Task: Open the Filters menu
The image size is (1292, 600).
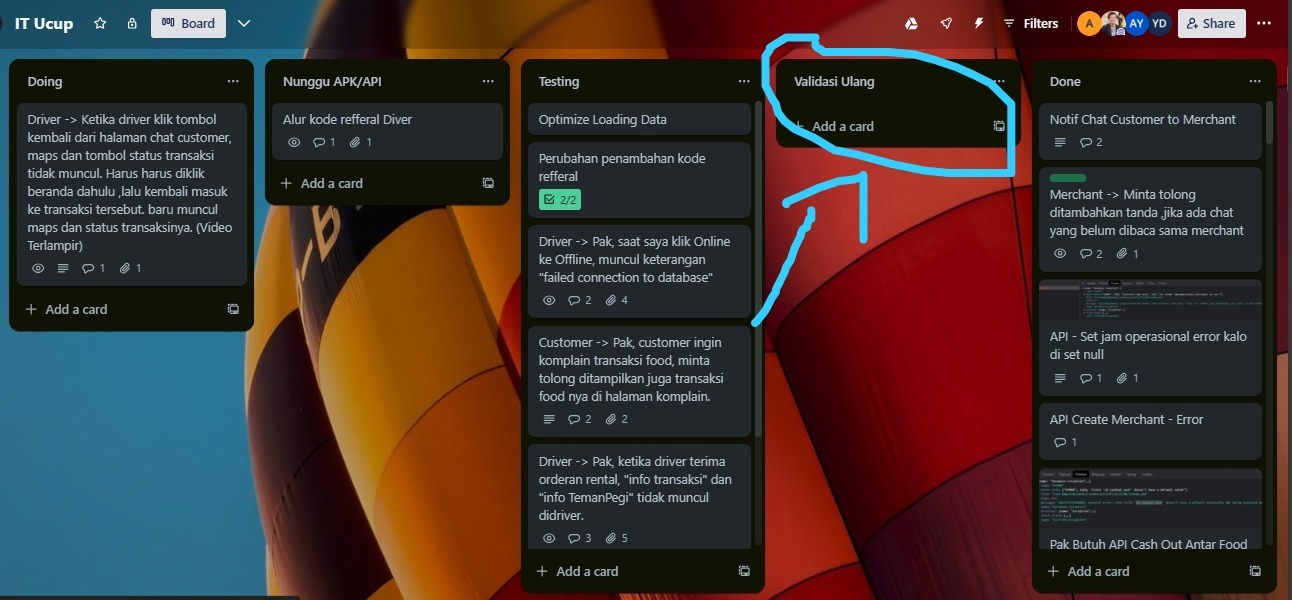Action: coord(1030,23)
